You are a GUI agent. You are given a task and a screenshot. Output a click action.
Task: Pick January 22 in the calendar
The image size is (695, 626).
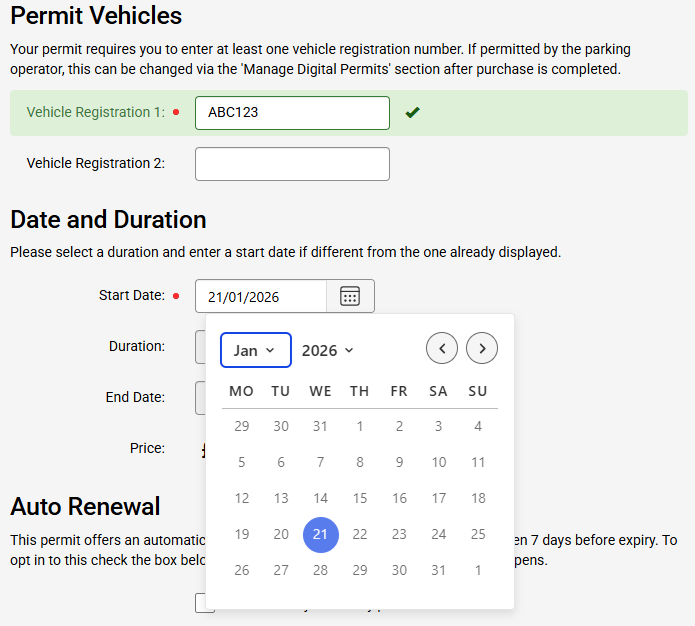[x=360, y=534]
